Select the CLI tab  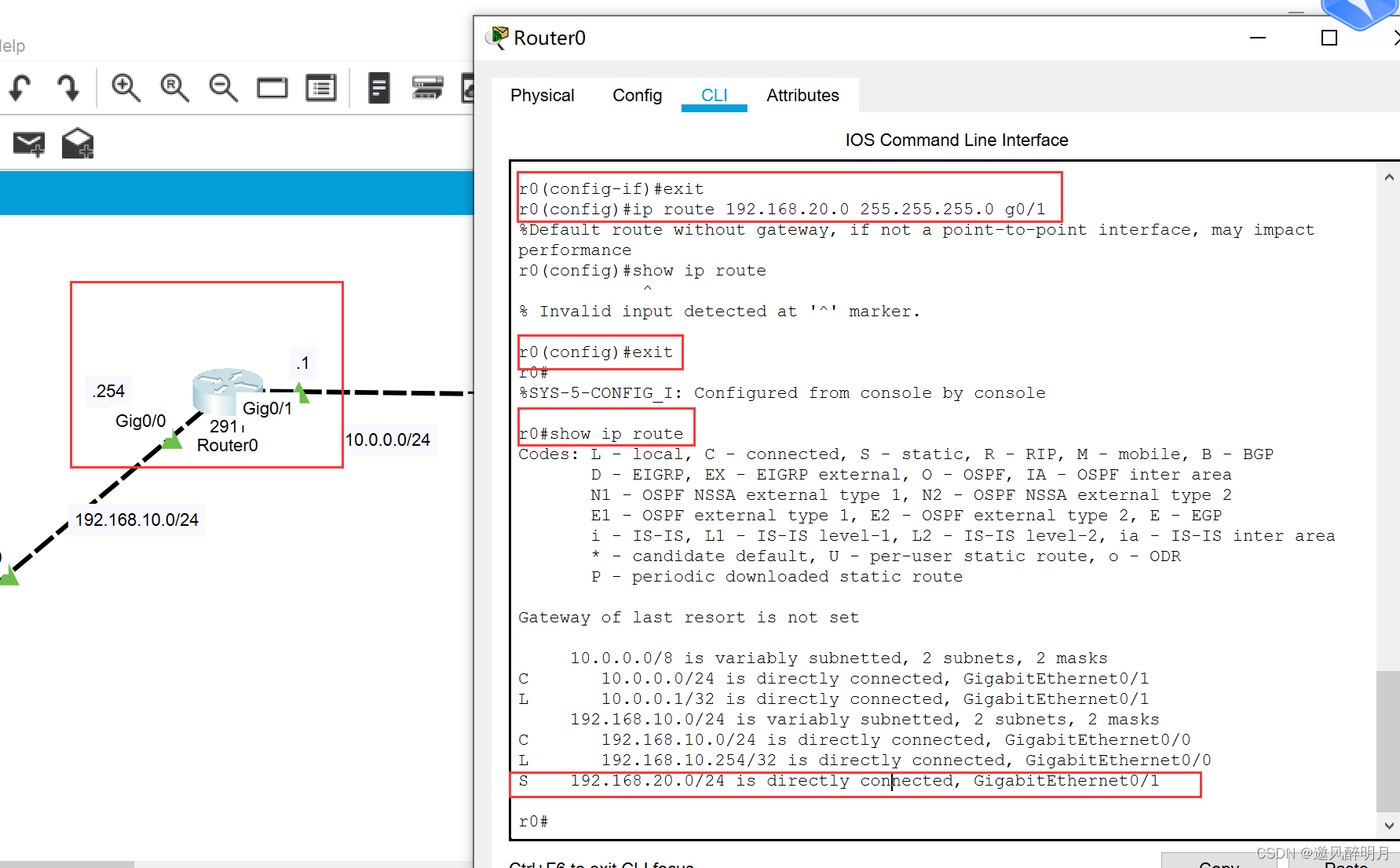click(715, 95)
